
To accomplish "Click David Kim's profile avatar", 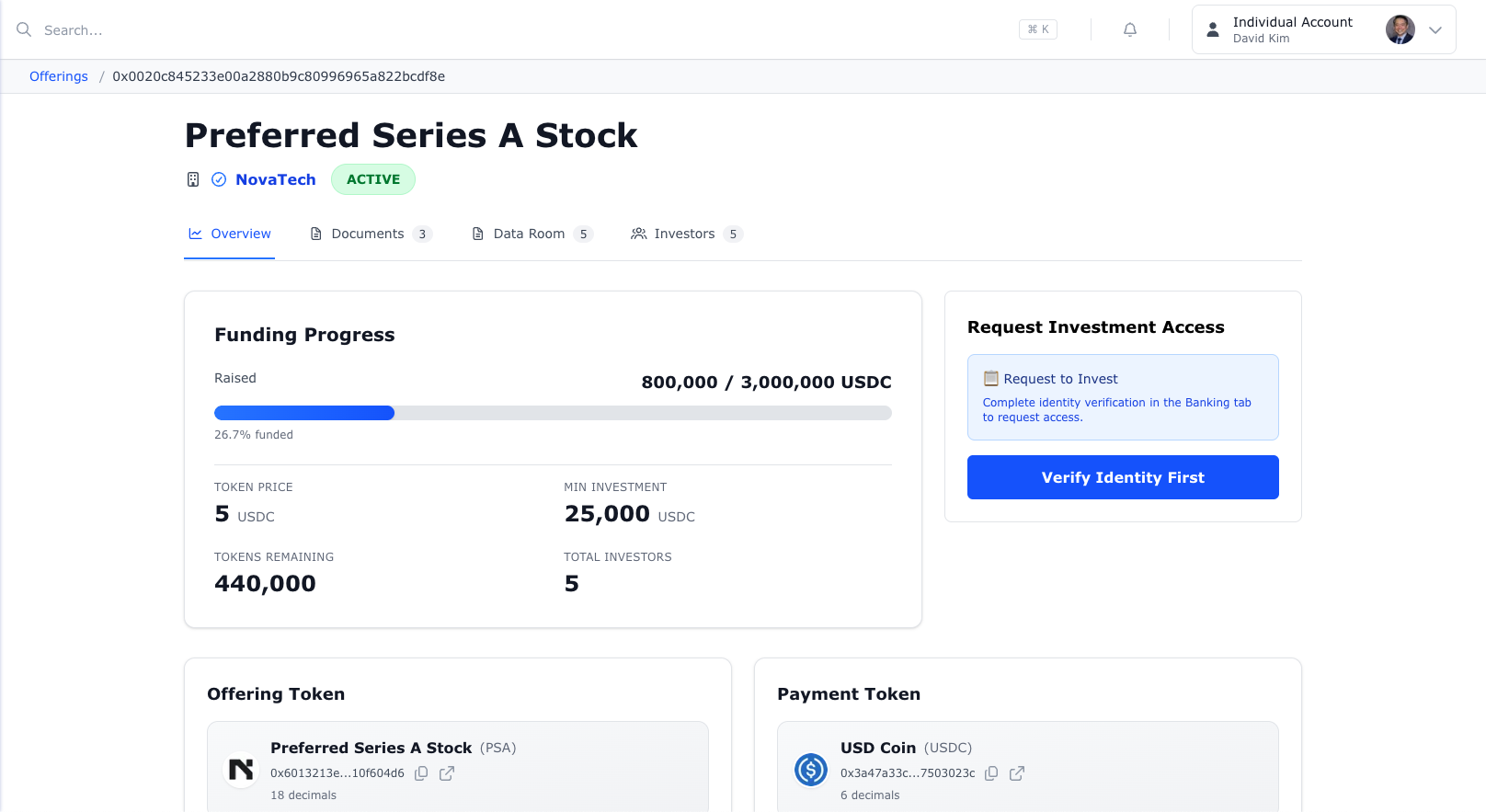I will point(1400,29).
